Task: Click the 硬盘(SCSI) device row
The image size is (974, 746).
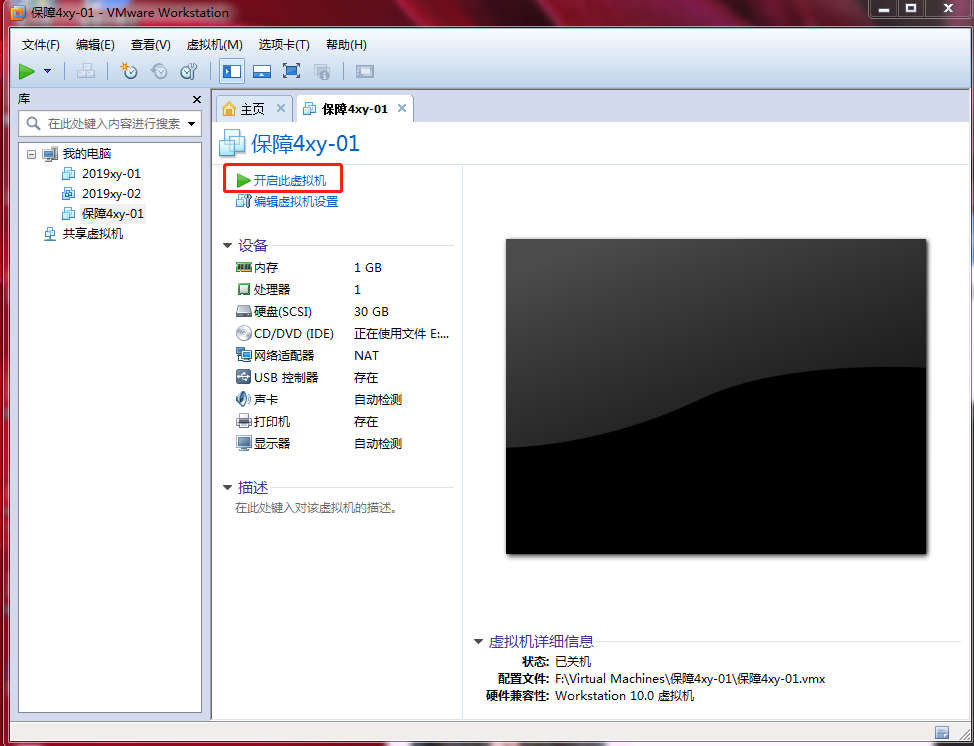Action: (x=343, y=312)
